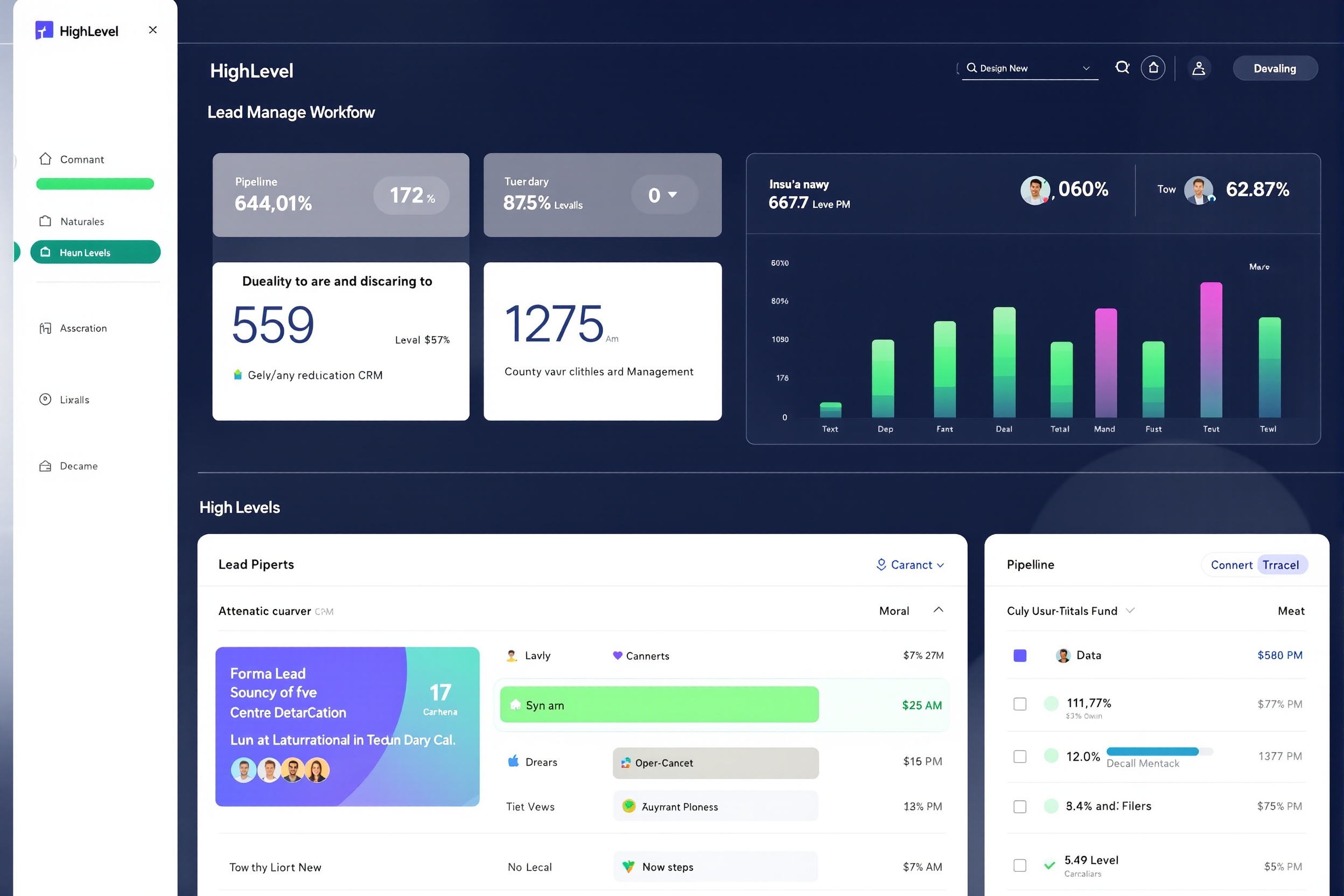Click the Devaling button
The width and height of the screenshot is (1344, 896).
pyautogui.click(x=1275, y=68)
